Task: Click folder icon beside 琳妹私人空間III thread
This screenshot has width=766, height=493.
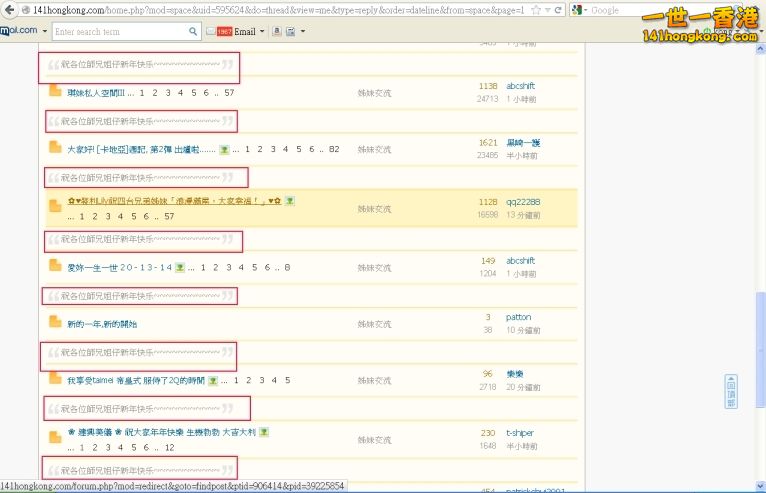Action: pyautogui.click(x=55, y=92)
